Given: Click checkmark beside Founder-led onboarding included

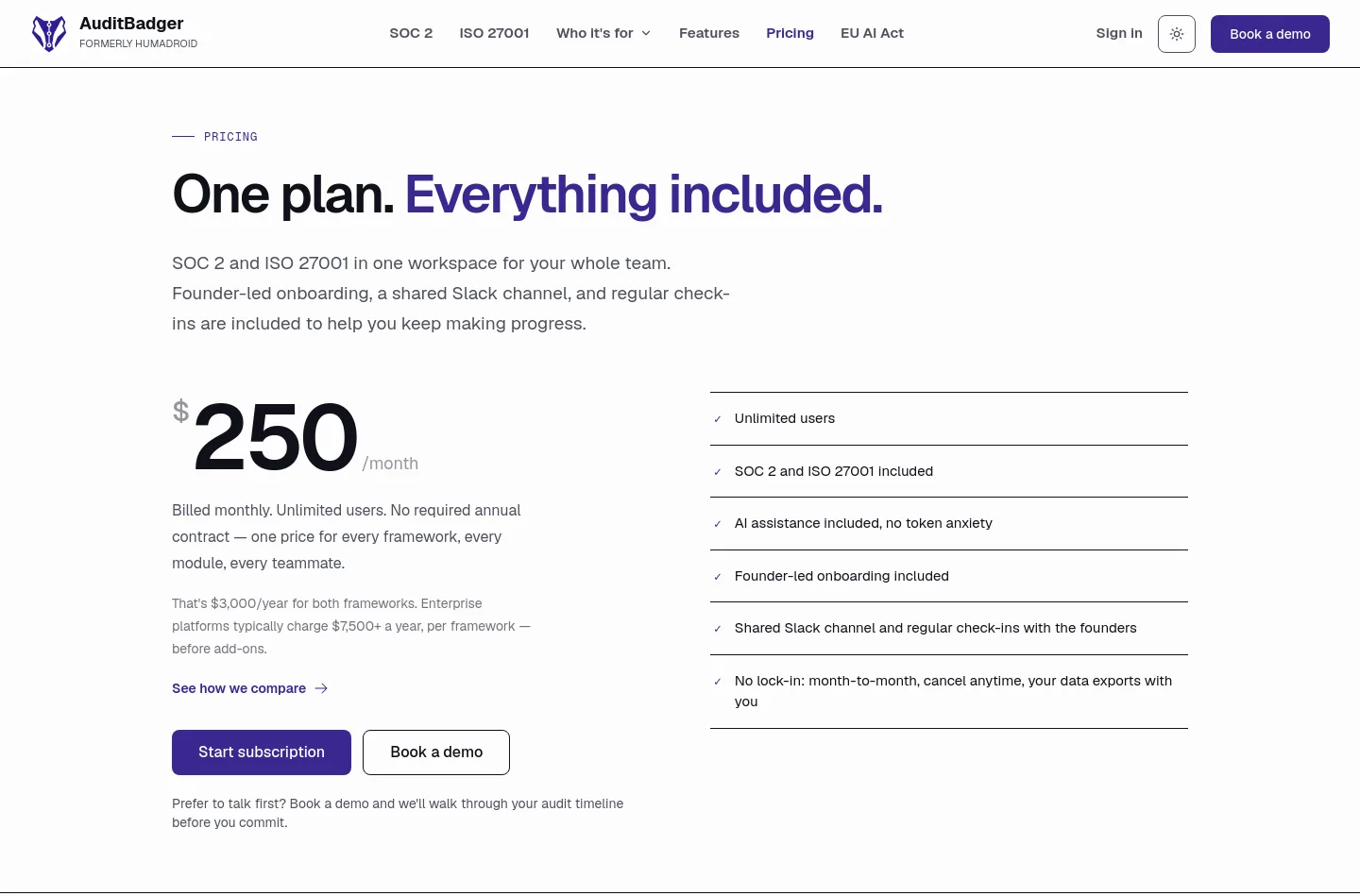Looking at the screenshot, I should click(718, 577).
